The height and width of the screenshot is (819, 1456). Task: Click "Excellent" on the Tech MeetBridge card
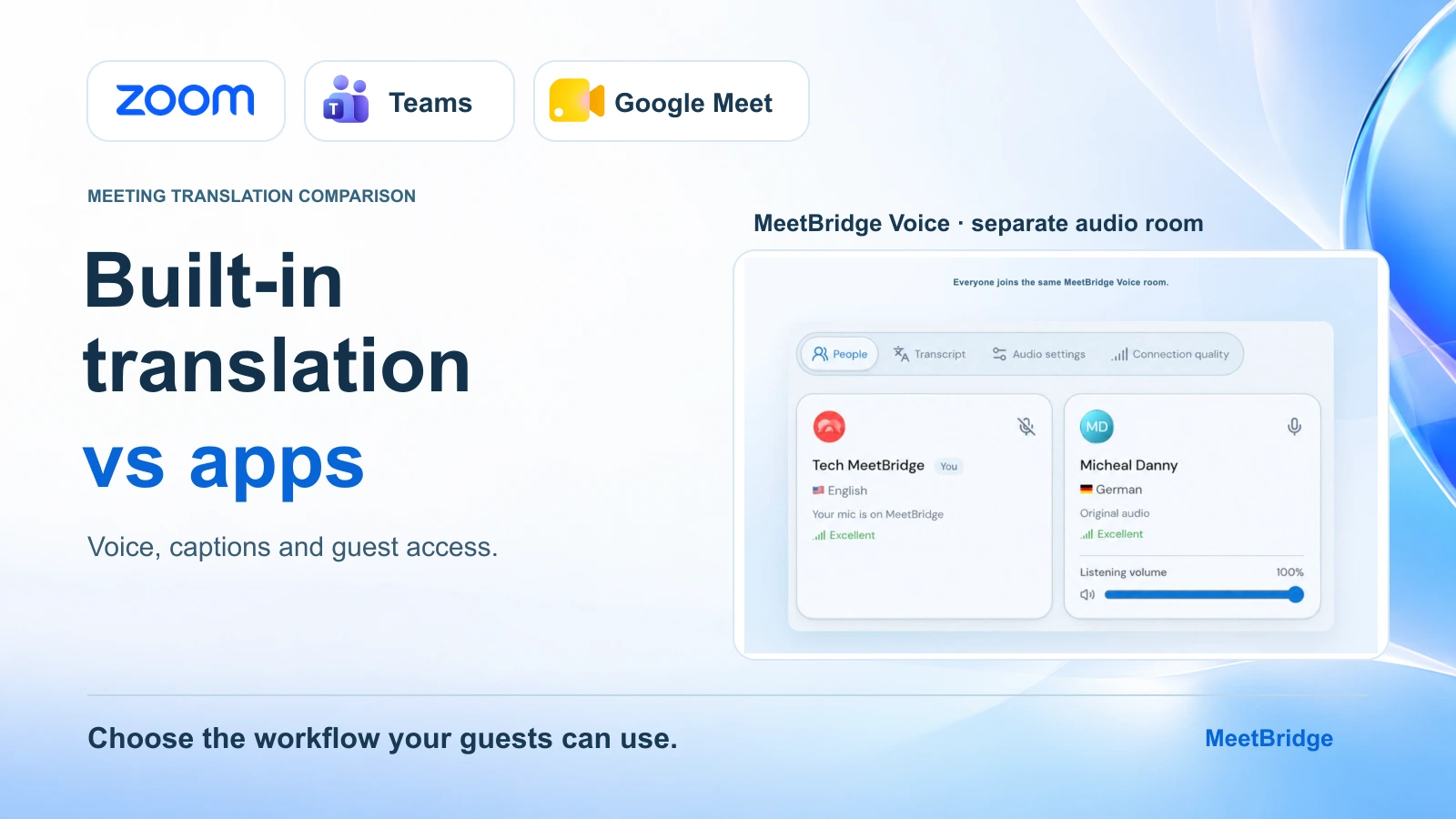click(844, 535)
